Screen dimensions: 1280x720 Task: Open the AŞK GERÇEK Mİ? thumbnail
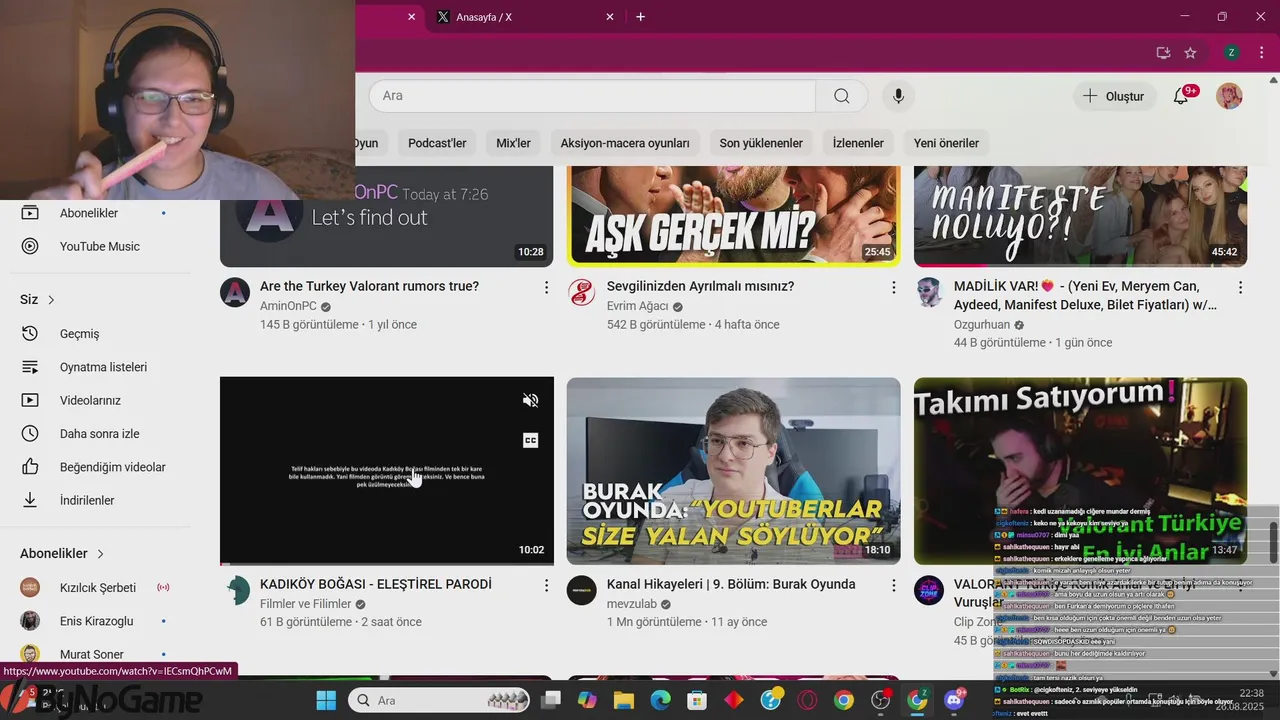click(733, 217)
